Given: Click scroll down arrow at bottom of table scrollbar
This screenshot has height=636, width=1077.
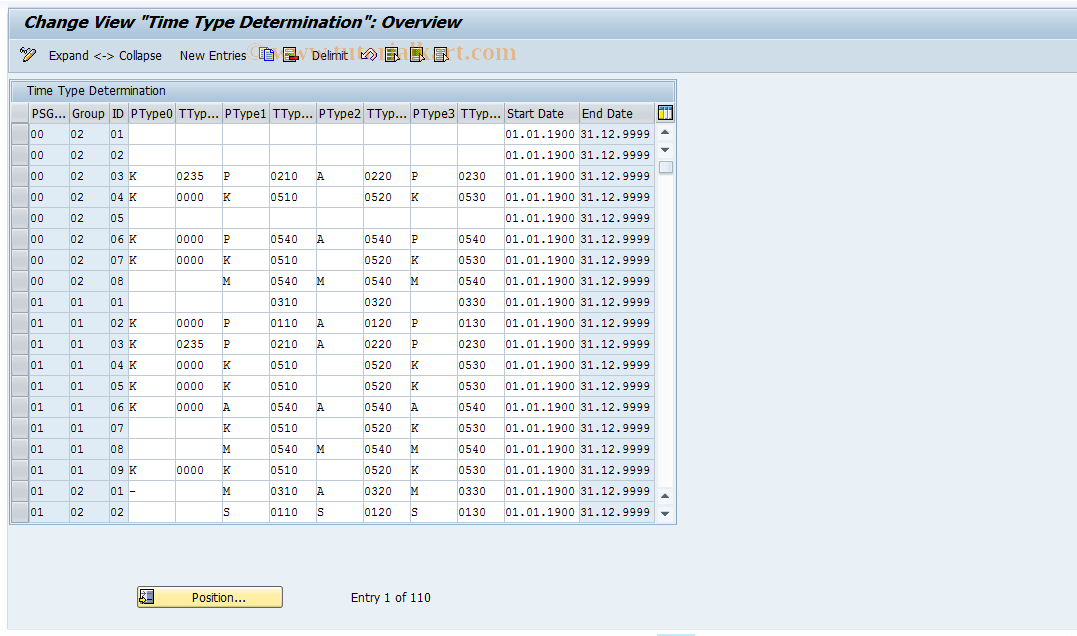Looking at the screenshot, I should coord(665,514).
